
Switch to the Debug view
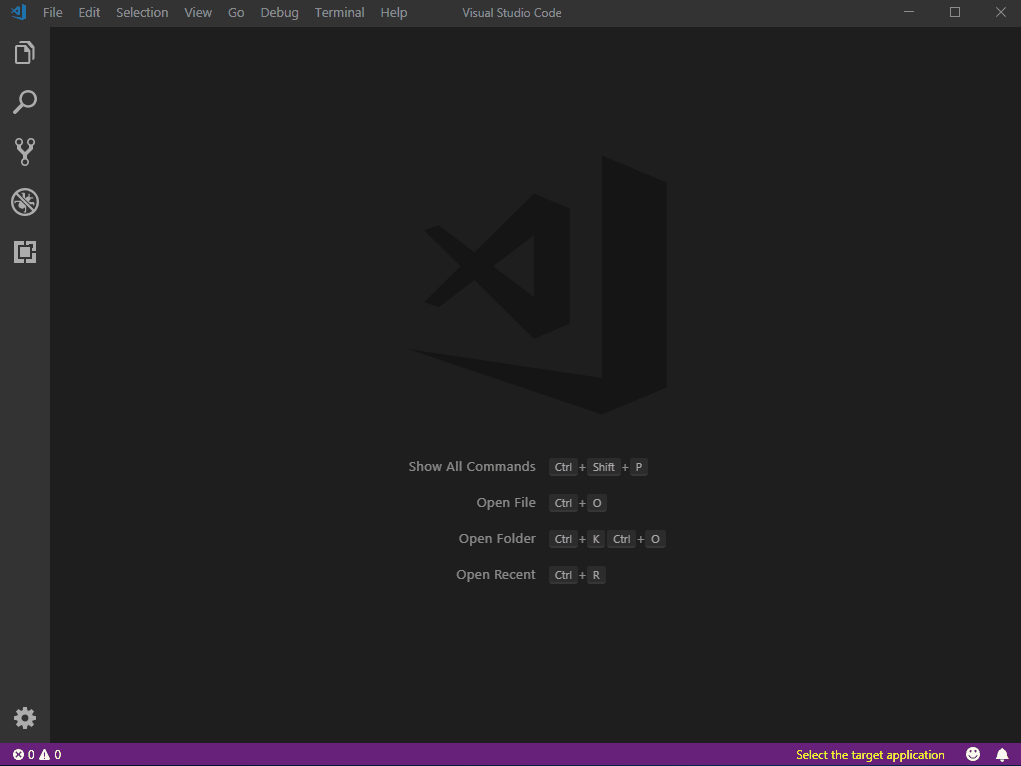click(25, 202)
